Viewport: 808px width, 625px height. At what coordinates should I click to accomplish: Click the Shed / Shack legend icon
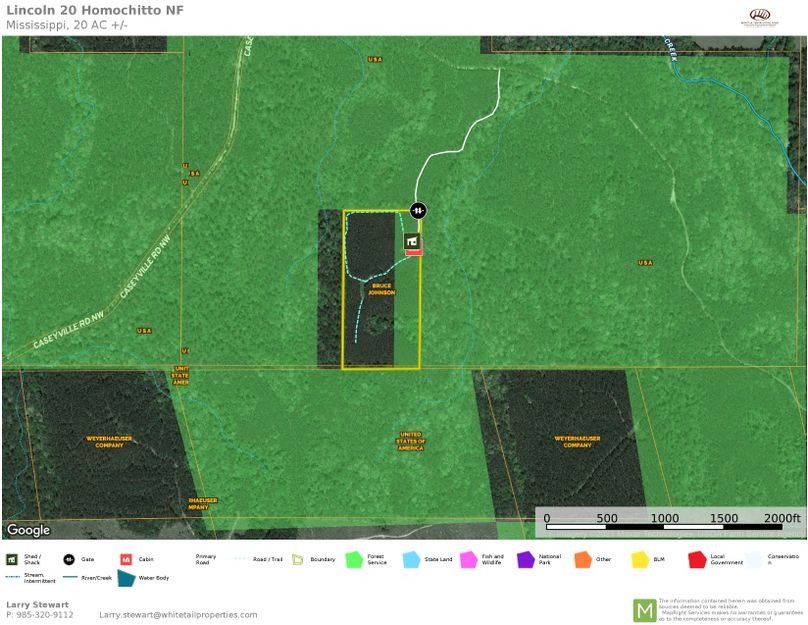click(x=11, y=559)
